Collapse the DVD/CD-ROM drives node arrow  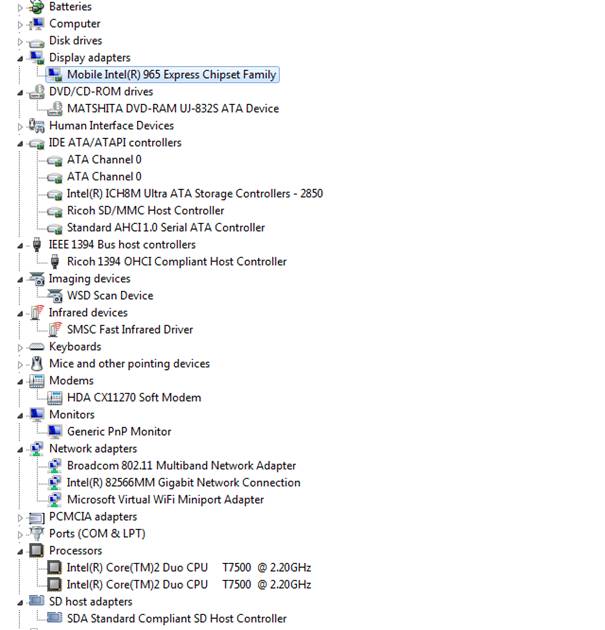(x=20, y=93)
